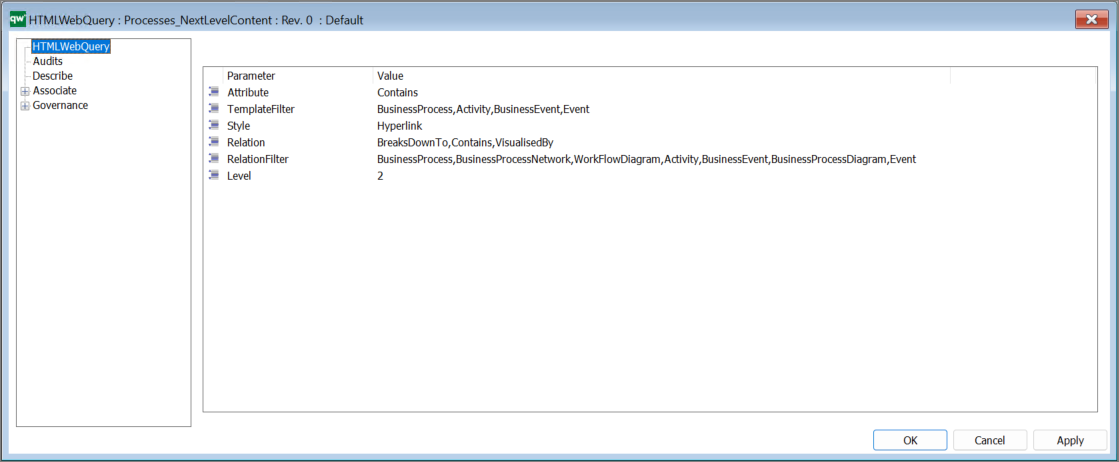
Task: Expand the Governance tree node
Action: (25, 106)
